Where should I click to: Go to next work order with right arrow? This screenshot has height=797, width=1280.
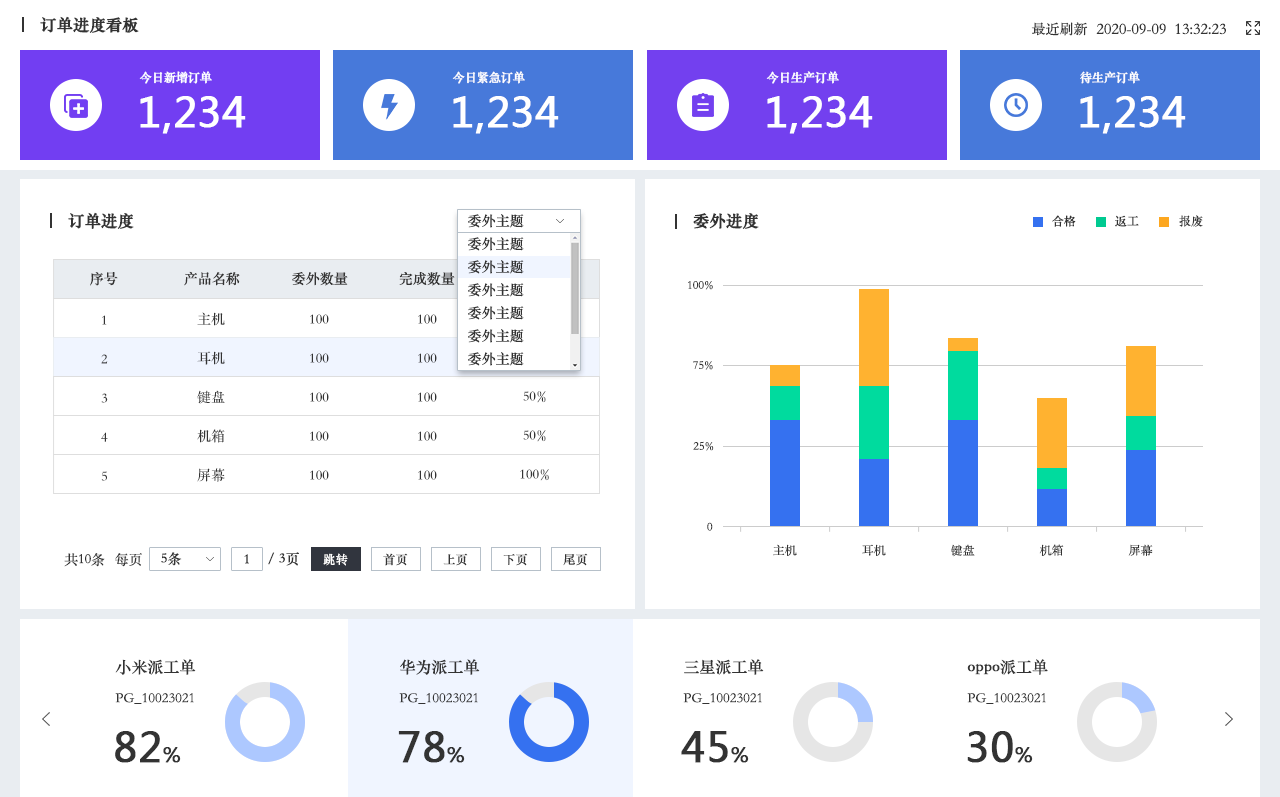coord(1229,719)
